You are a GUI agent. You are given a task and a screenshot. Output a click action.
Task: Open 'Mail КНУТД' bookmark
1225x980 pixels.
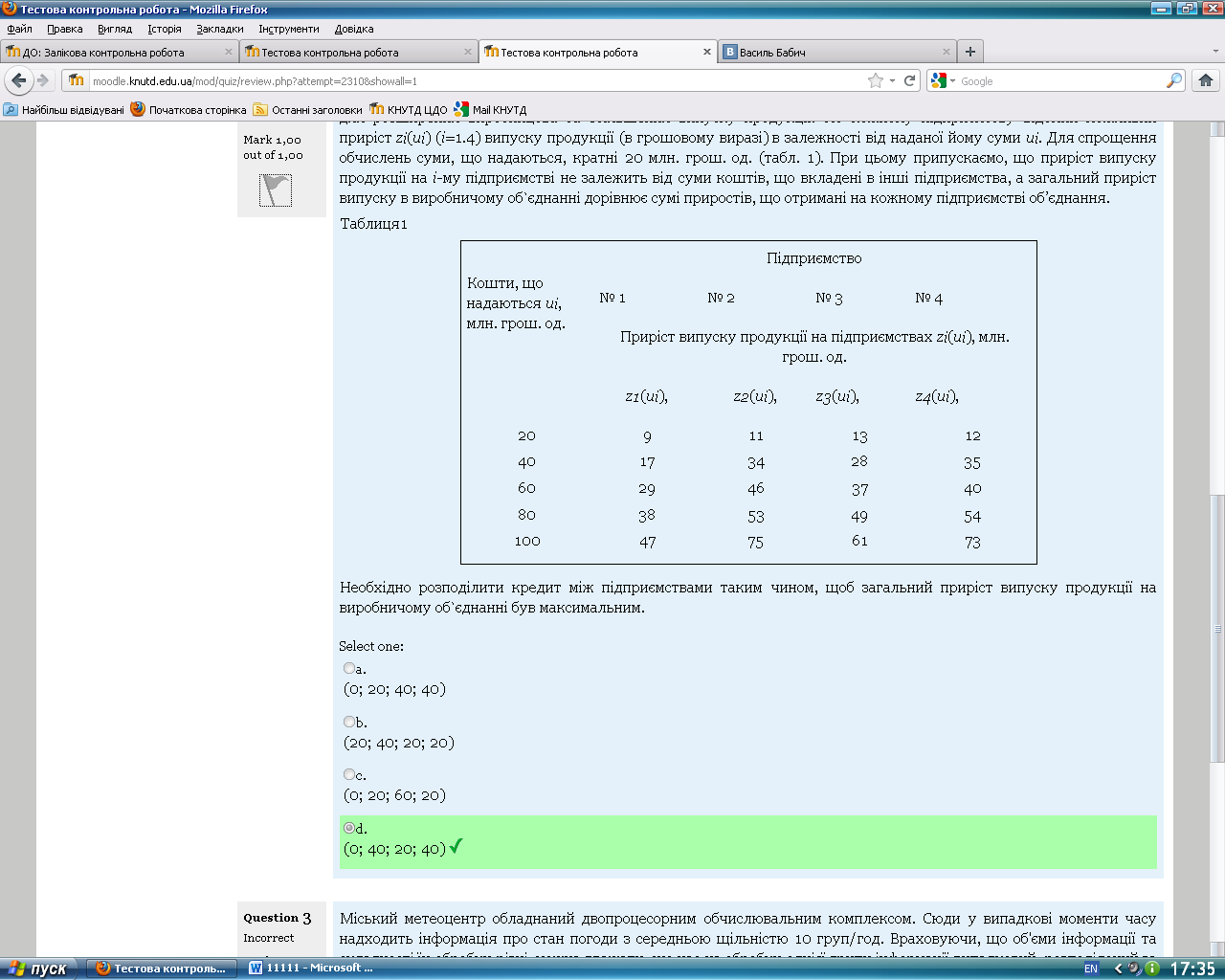pyautogui.click(x=491, y=109)
